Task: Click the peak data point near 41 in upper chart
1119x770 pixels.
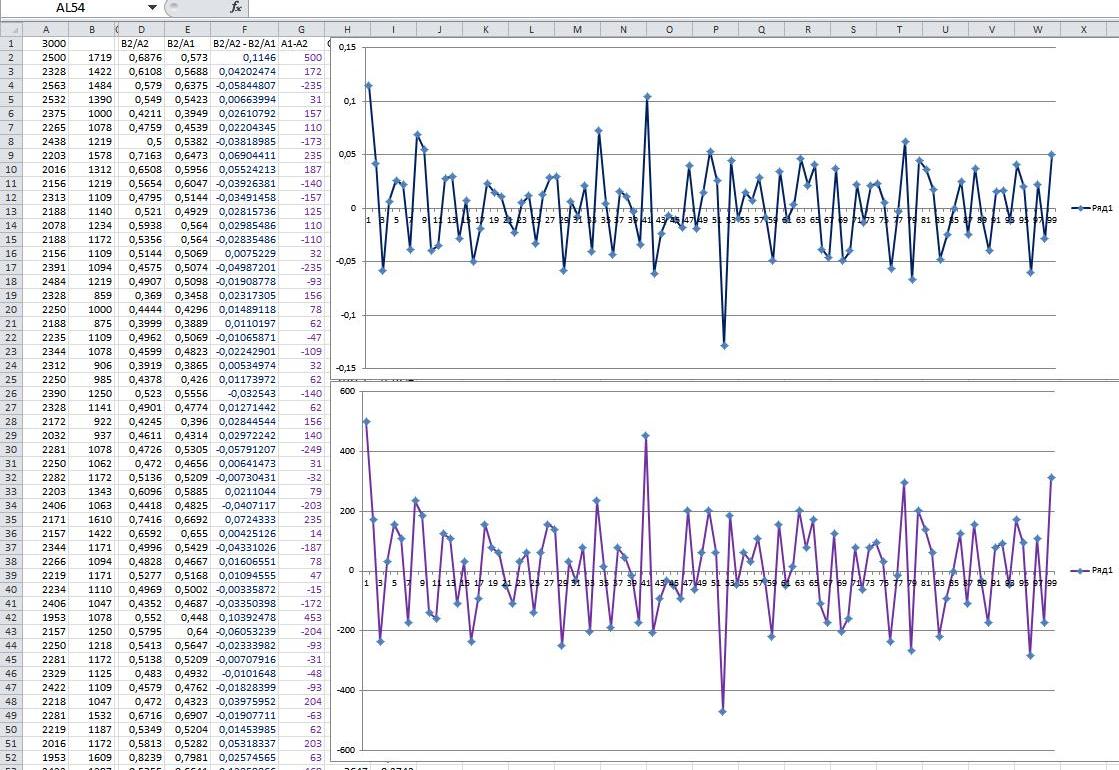Action: tap(647, 96)
